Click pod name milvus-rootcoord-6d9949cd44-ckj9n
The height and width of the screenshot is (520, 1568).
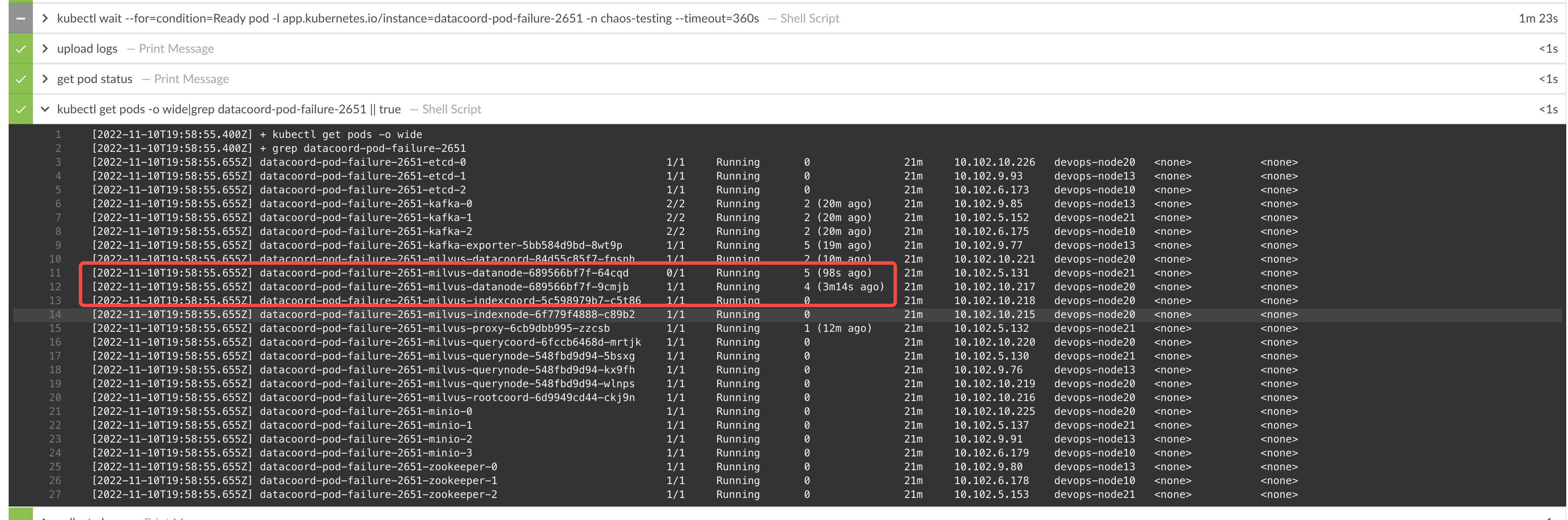(531, 398)
